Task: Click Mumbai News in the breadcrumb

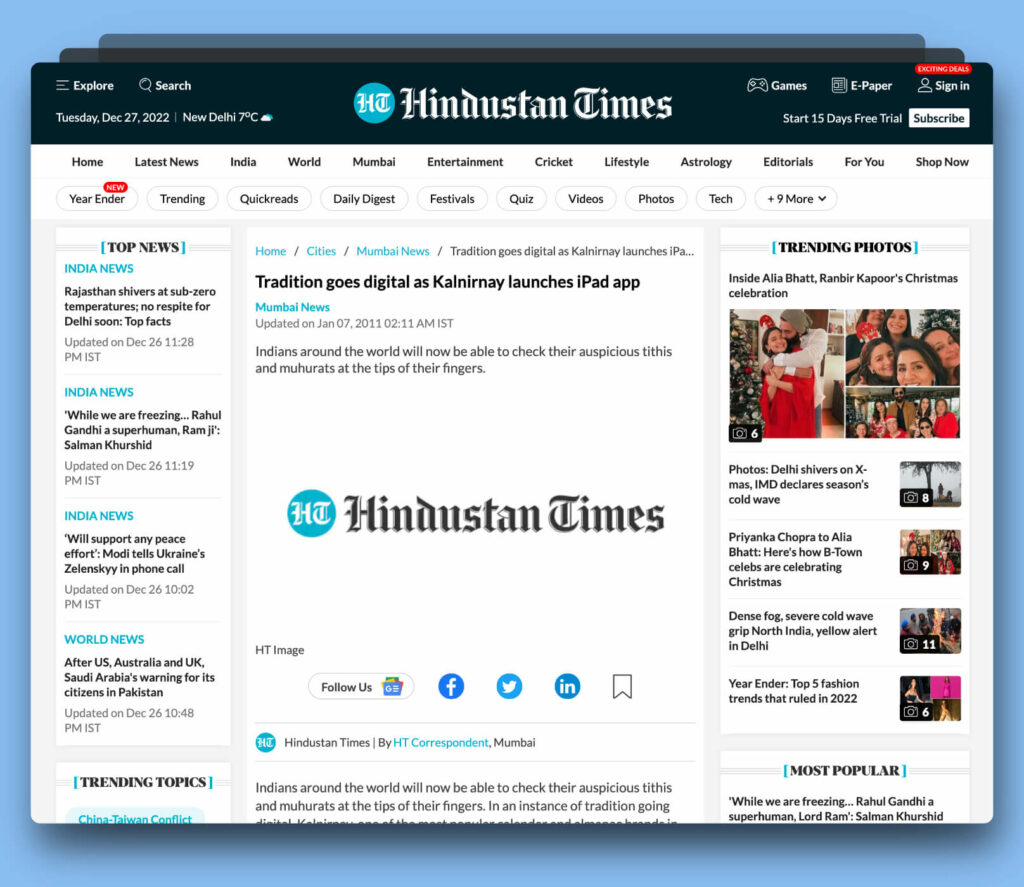Action: coord(393,251)
